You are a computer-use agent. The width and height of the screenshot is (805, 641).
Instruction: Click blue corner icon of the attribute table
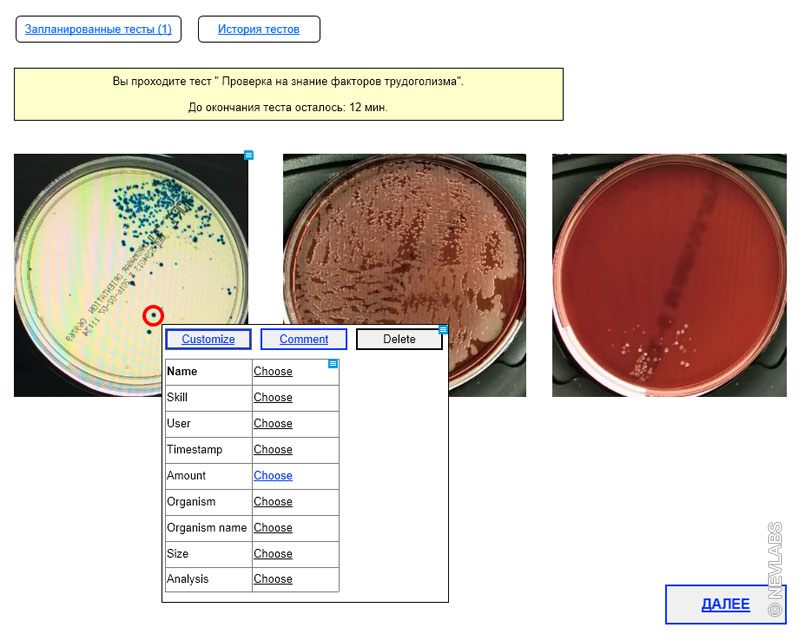[333, 364]
